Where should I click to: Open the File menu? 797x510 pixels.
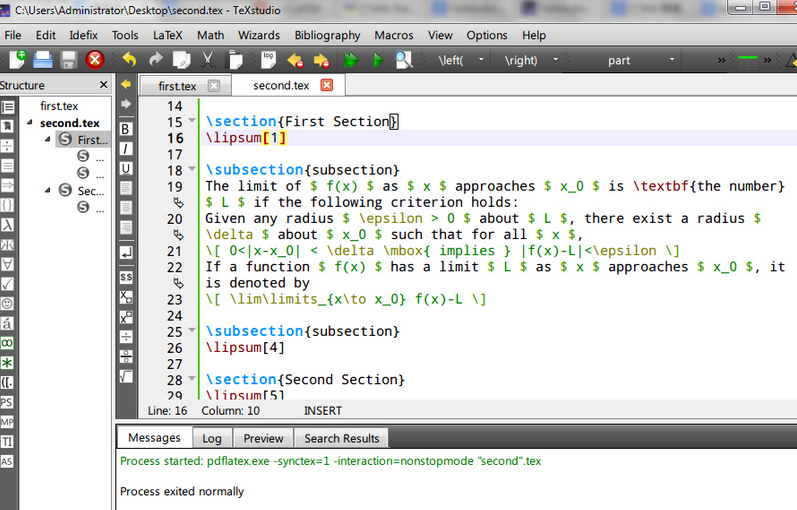click(13, 35)
